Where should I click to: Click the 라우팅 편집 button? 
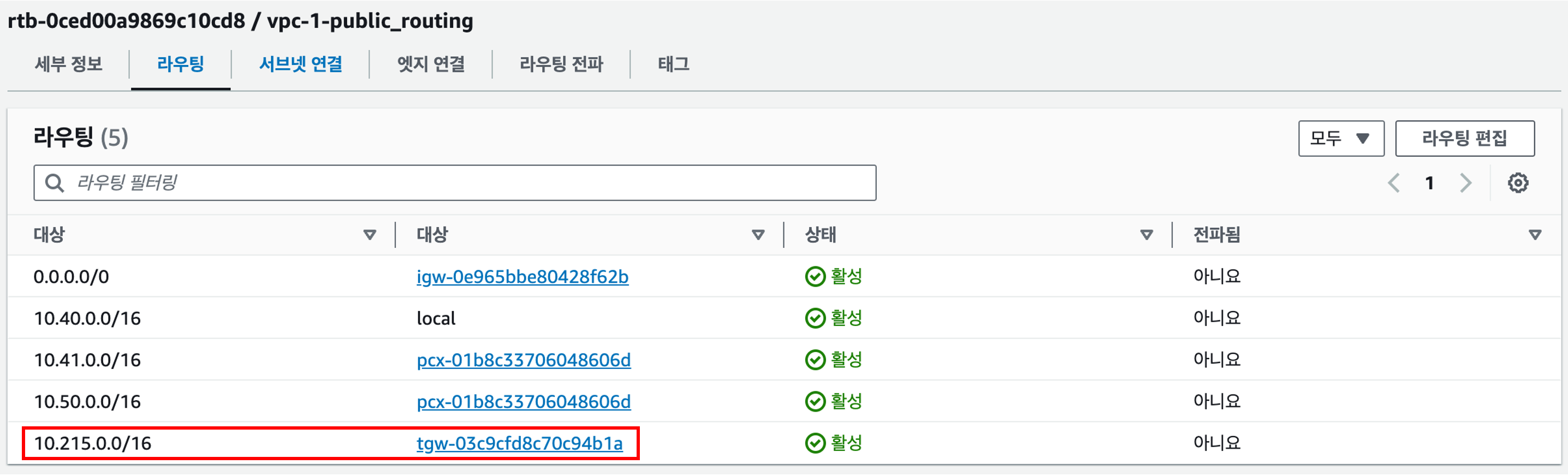(1464, 139)
